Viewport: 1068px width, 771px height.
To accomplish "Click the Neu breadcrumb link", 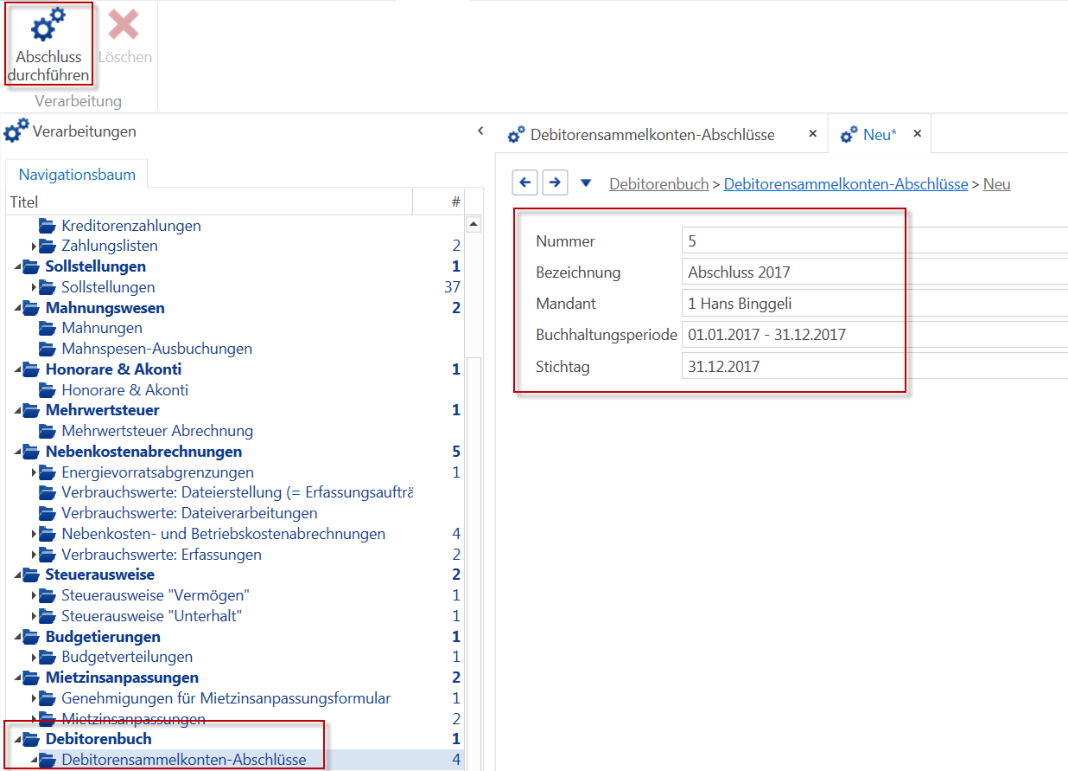I will pyautogui.click(x=996, y=184).
